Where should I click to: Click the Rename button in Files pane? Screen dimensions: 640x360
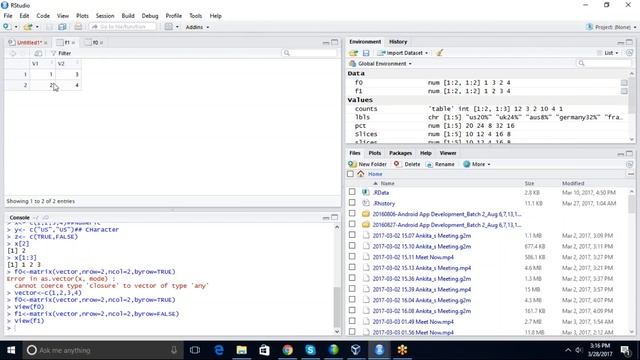point(440,164)
